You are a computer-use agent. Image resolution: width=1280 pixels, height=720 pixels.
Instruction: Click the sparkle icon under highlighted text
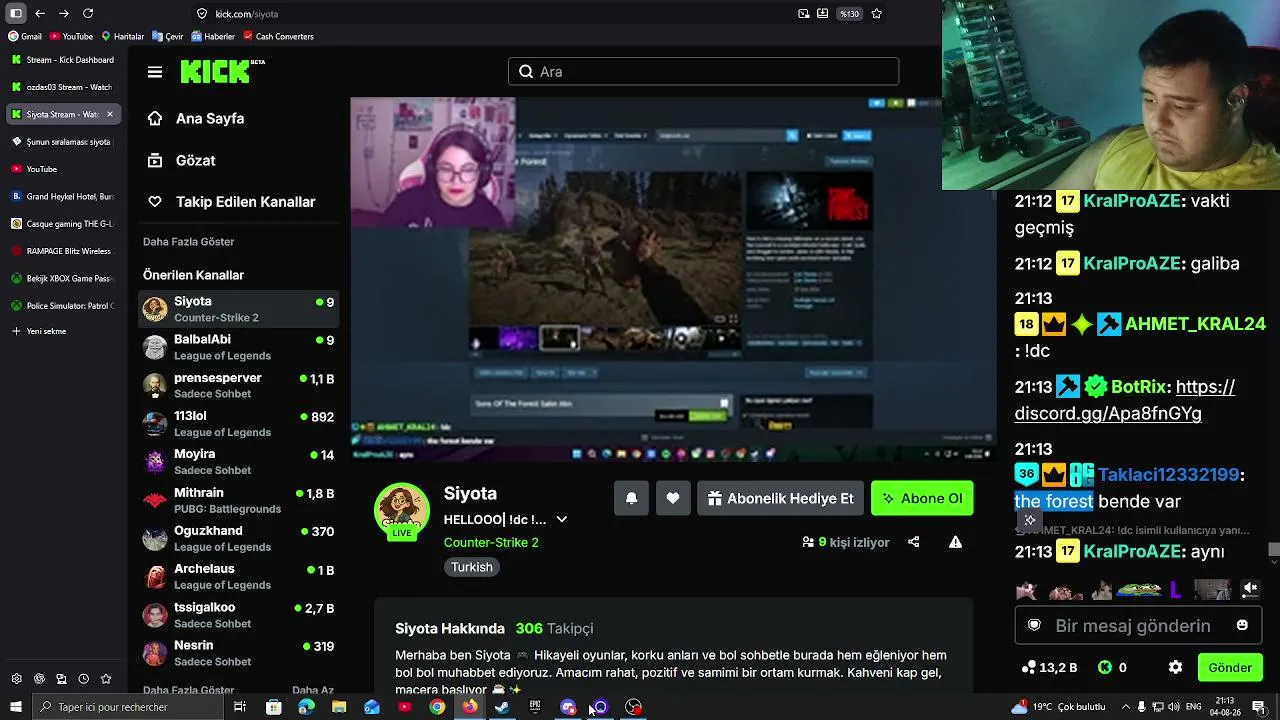click(x=1030, y=520)
